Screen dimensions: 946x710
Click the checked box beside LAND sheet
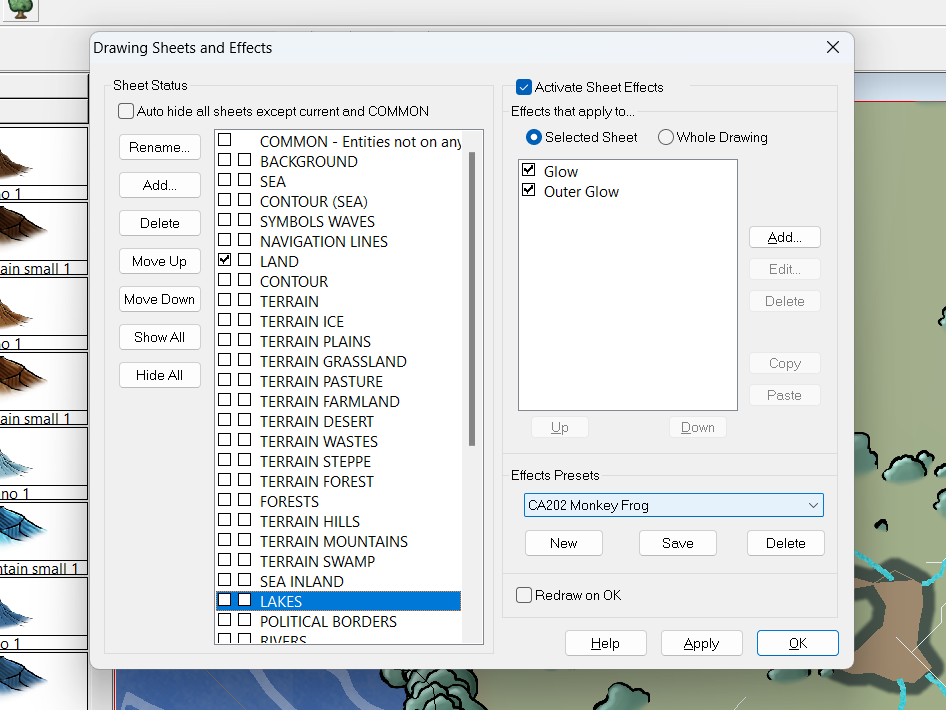(x=225, y=260)
